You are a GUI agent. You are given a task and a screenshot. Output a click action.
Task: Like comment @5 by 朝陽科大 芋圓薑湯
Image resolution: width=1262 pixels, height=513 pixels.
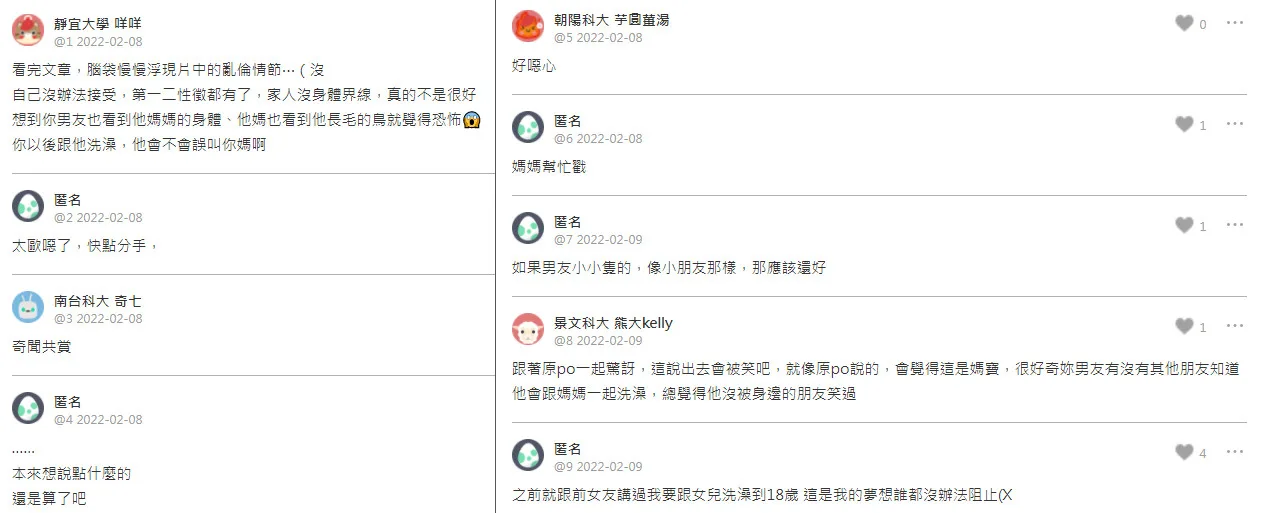pyautogui.click(x=1184, y=24)
